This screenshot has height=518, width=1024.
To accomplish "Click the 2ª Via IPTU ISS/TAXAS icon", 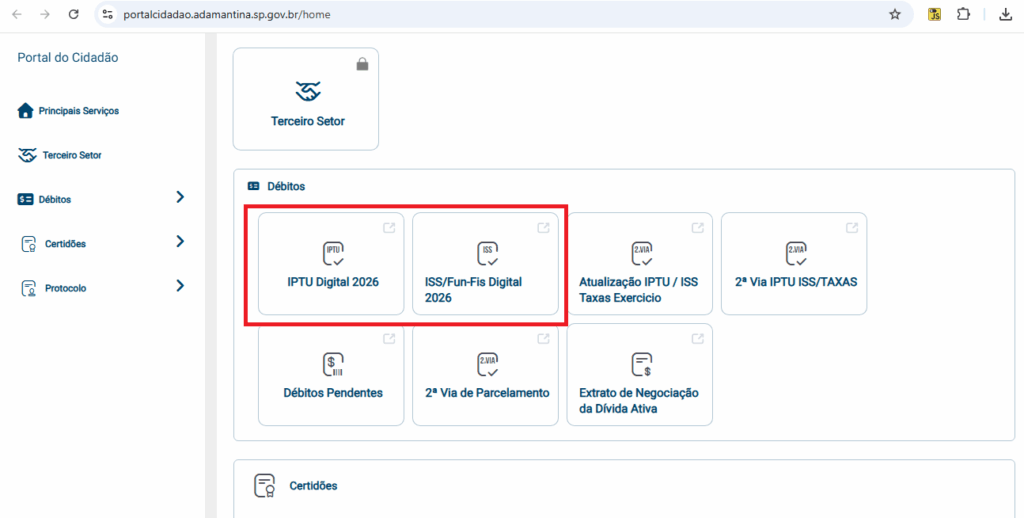I will (794, 253).
